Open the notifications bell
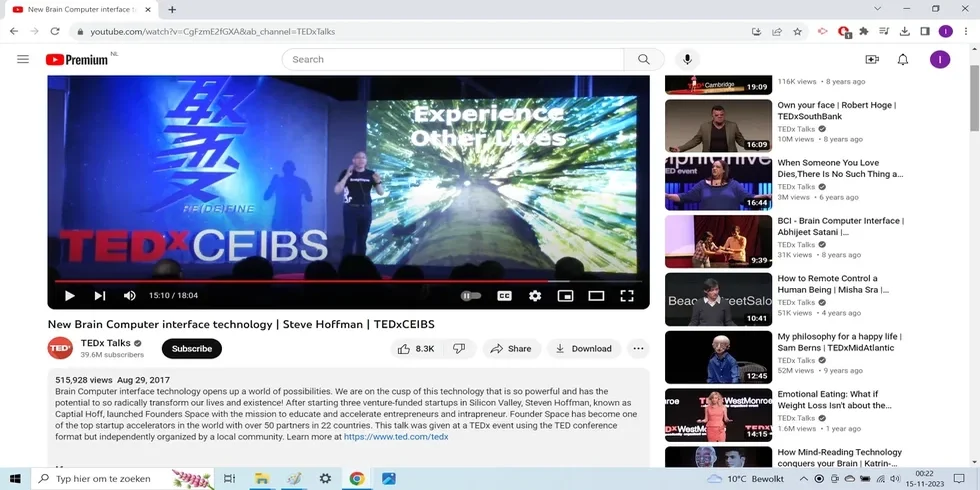The width and height of the screenshot is (980, 490). click(903, 59)
